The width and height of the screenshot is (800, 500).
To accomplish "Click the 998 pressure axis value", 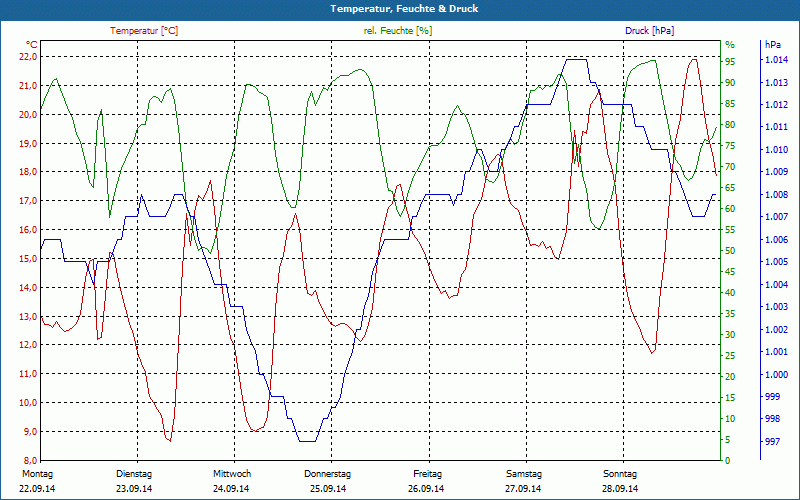I will pos(773,419).
